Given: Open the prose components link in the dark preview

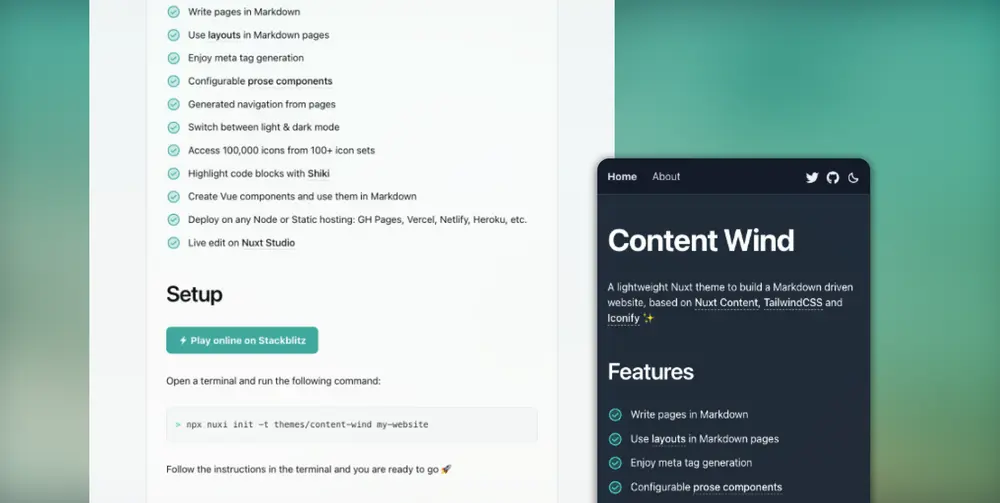Looking at the screenshot, I should pyautogui.click(x=737, y=487).
